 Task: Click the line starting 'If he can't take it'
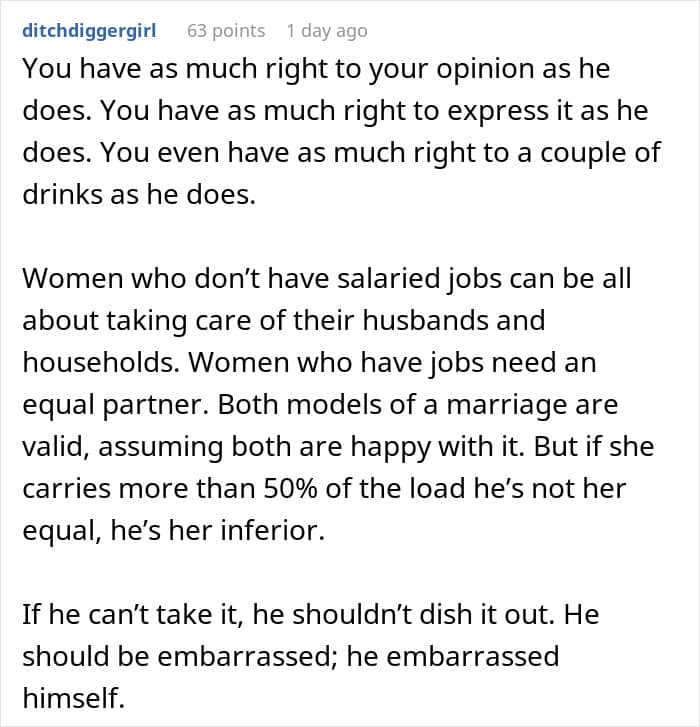(310, 613)
